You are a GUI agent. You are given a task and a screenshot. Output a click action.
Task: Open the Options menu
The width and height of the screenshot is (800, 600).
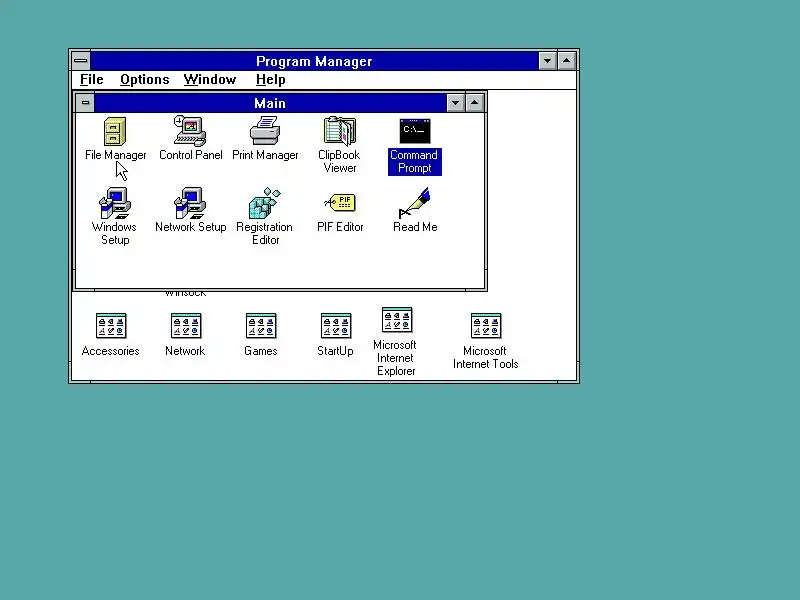pyautogui.click(x=144, y=80)
